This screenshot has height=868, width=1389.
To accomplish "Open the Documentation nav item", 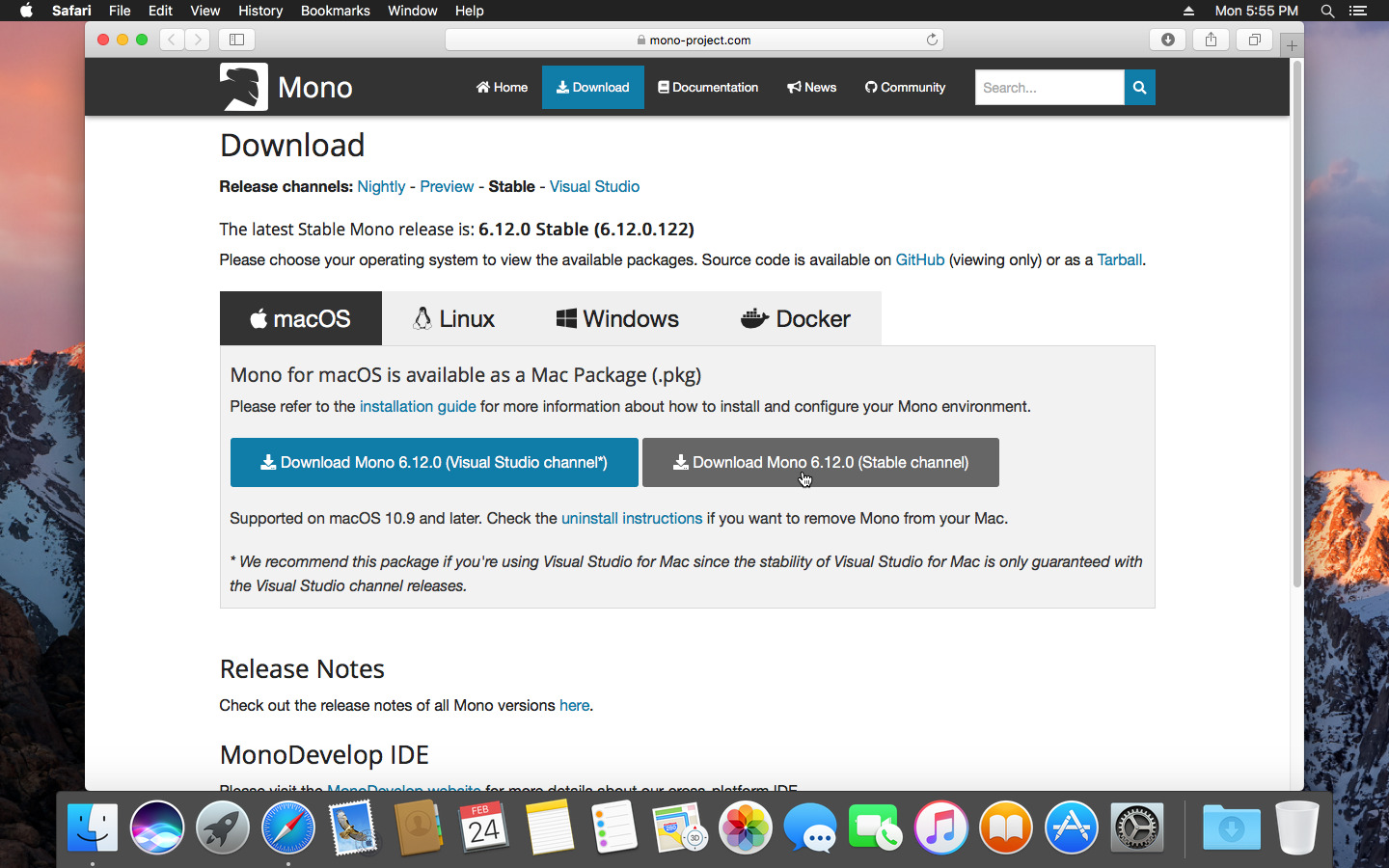I will tap(708, 88).
